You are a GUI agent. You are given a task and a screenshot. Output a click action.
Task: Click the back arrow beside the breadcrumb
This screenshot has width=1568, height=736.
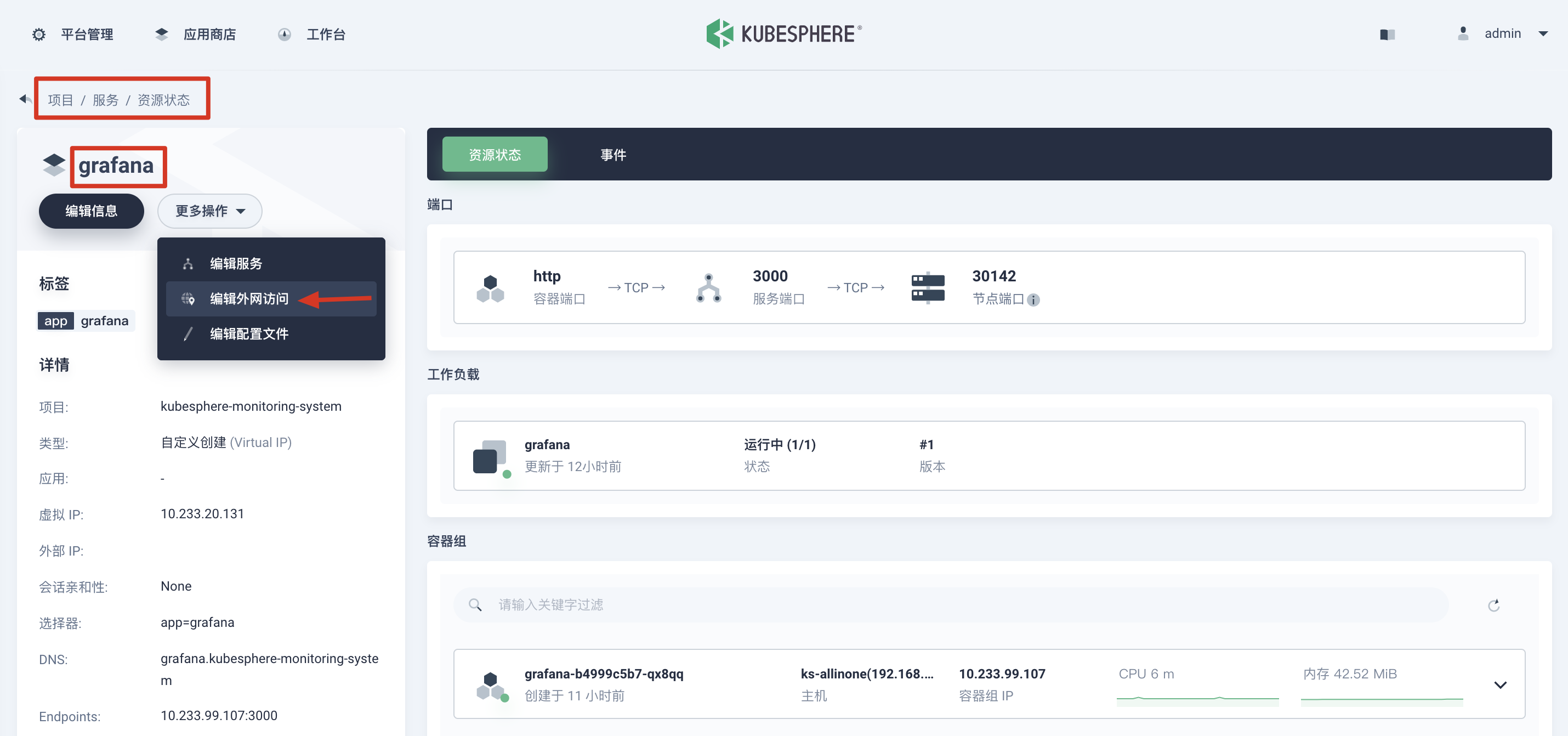click(x=24, y=98)
